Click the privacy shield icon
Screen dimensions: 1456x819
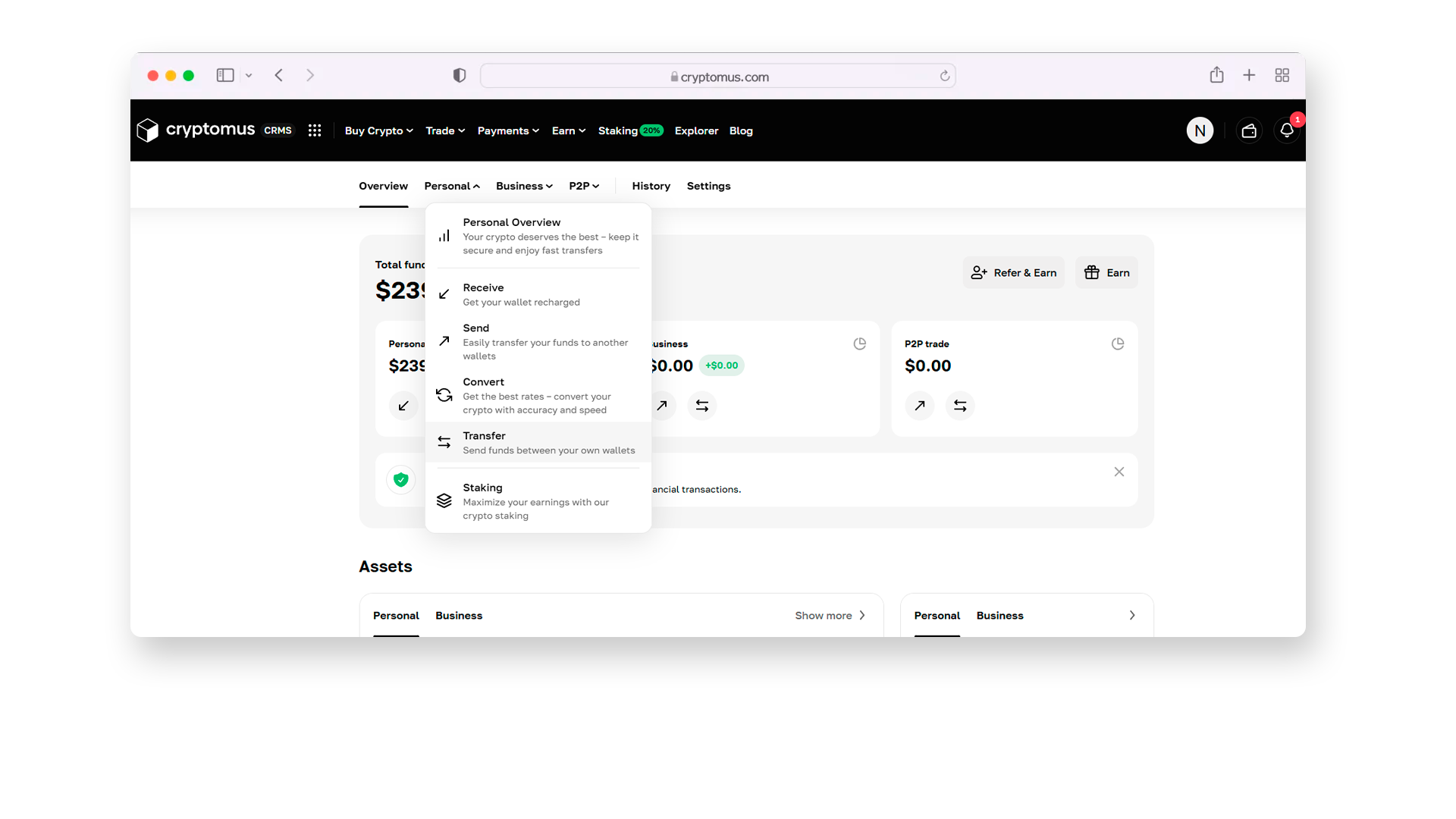pyautogui.click(x=460, y=75)
